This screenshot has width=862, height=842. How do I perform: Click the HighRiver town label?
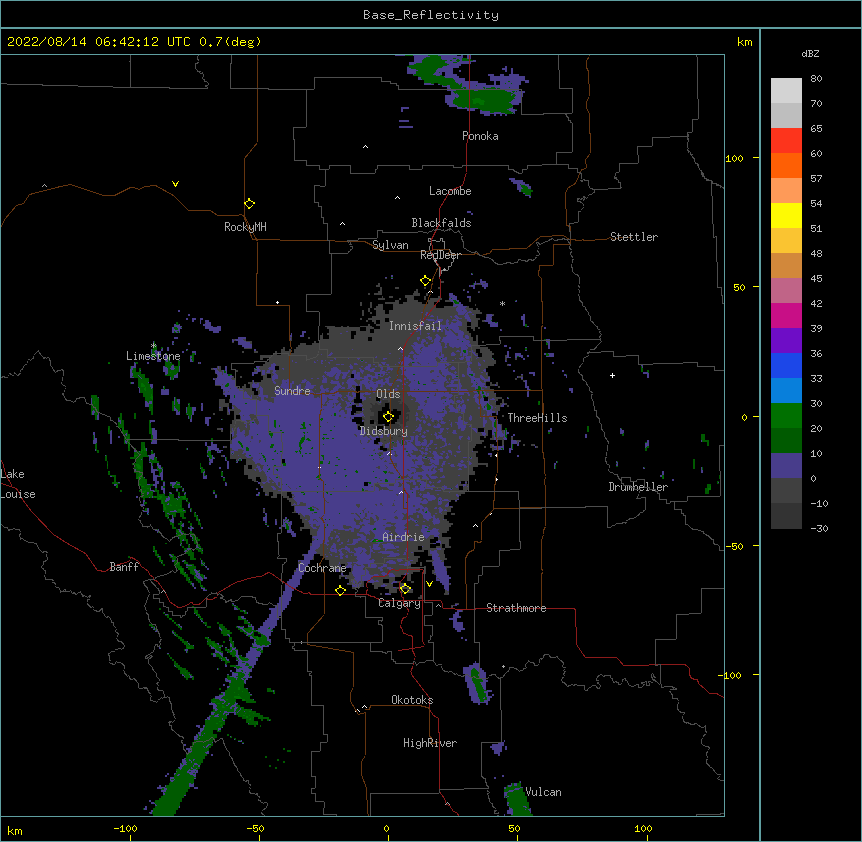430,743
